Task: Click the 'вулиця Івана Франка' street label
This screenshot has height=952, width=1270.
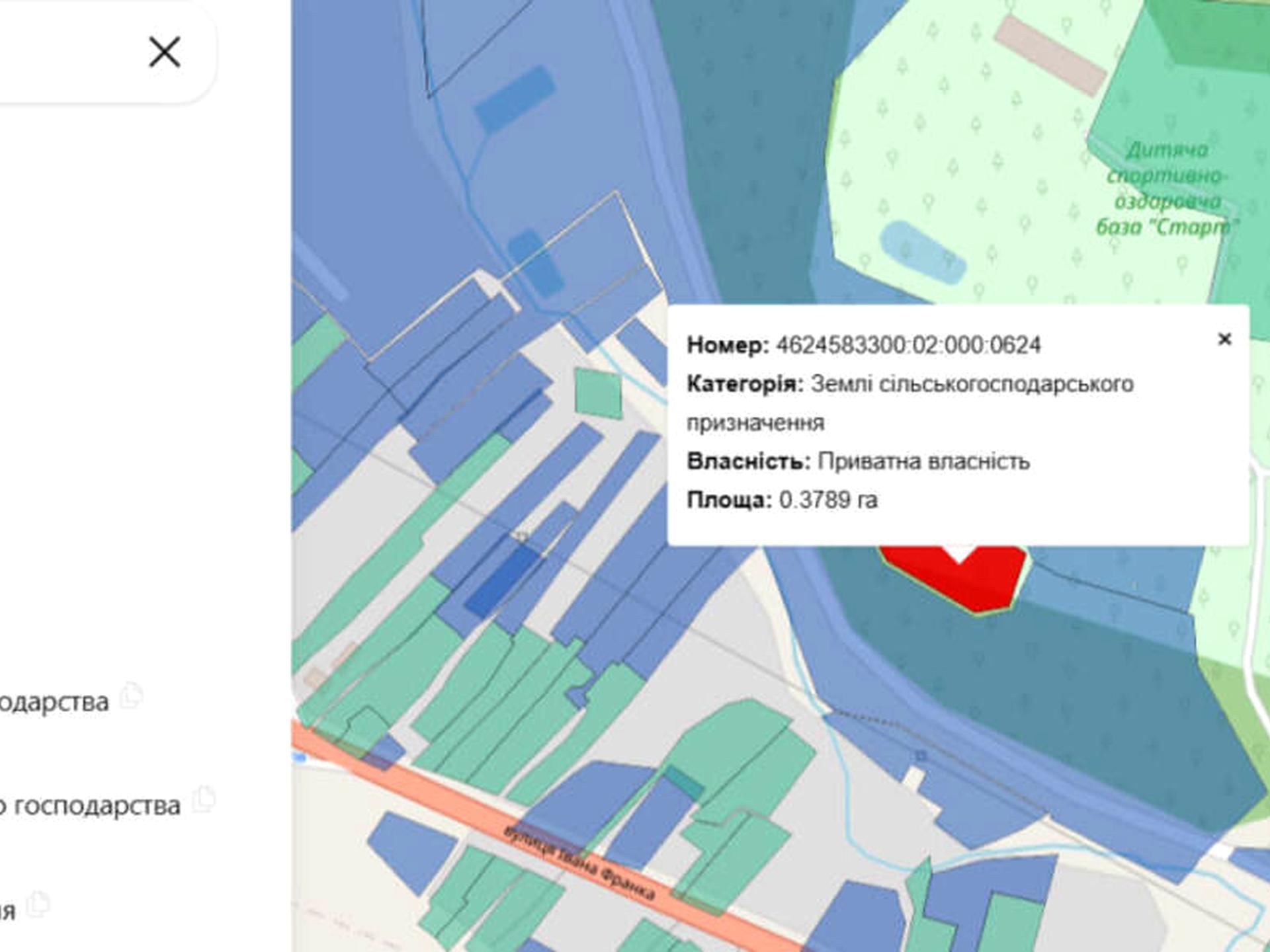Action: click(x=579, y=863)
